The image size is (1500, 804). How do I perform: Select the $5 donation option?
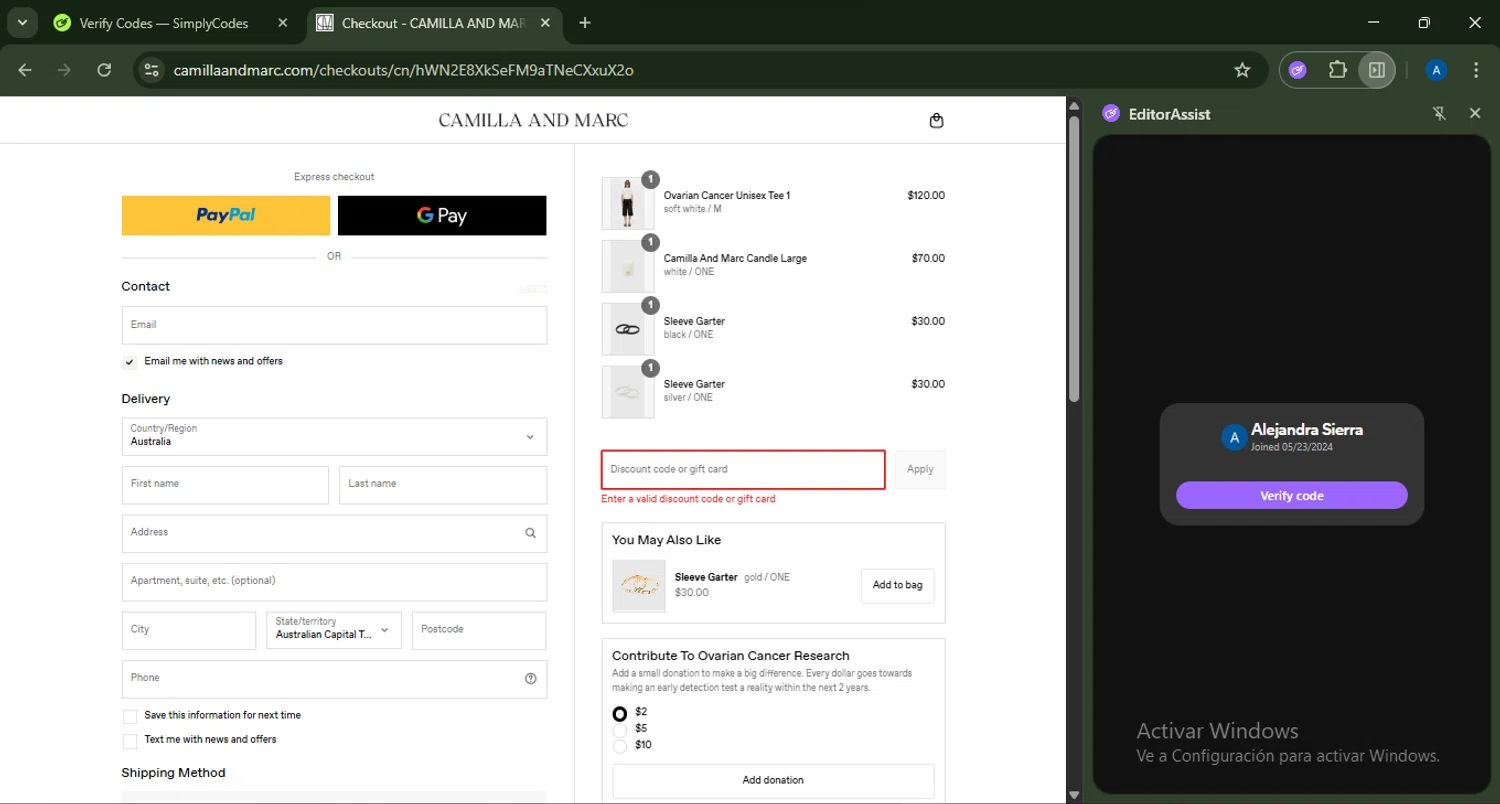[620, 729]
